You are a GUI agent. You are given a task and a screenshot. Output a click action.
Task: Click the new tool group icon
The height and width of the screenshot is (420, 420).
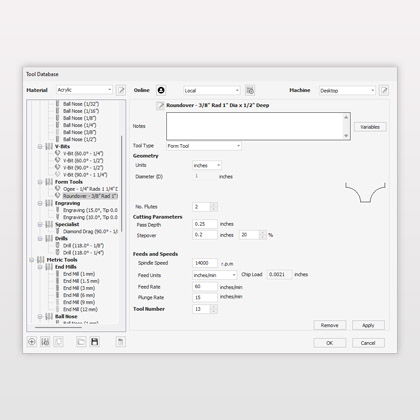[x=45, y=342]
